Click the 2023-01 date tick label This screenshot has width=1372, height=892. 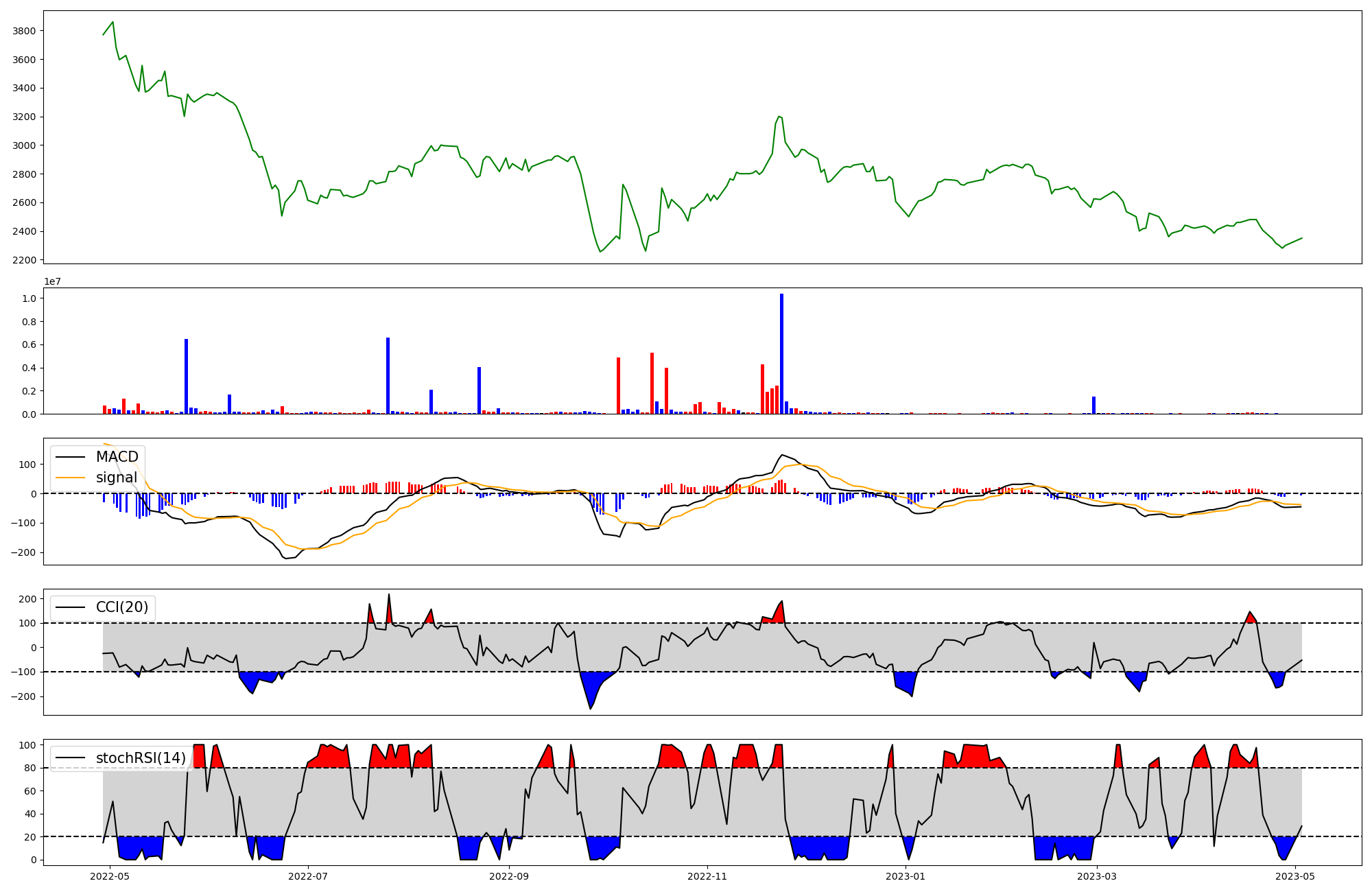906,876
